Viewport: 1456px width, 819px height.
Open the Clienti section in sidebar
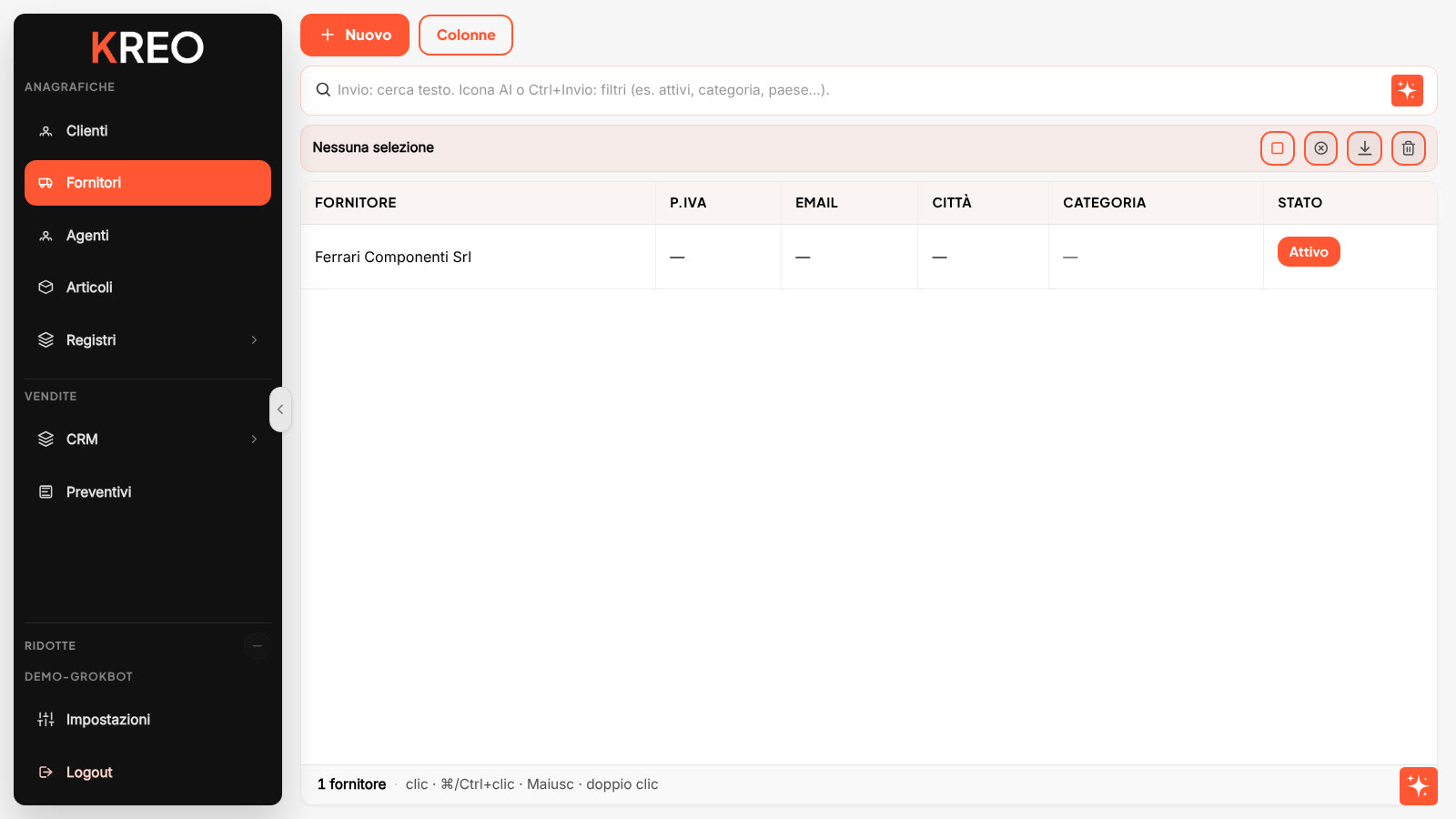pos(147,131)
